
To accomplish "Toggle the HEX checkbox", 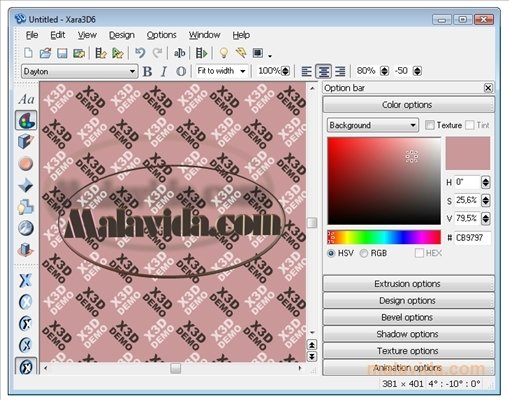I will click(419, 253).
